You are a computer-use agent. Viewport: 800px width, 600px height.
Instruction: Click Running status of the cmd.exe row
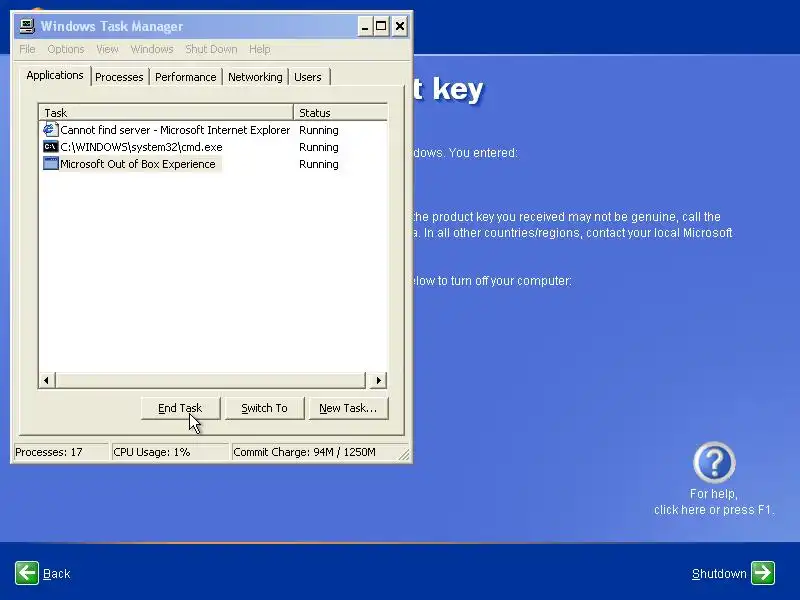[319, 147]
